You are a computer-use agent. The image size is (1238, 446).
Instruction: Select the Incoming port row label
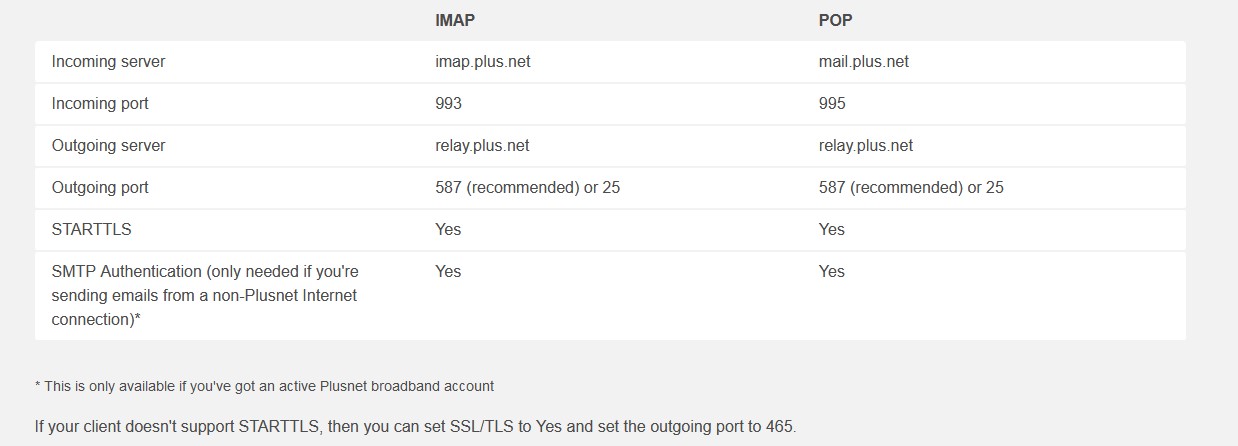pos(100,103)
